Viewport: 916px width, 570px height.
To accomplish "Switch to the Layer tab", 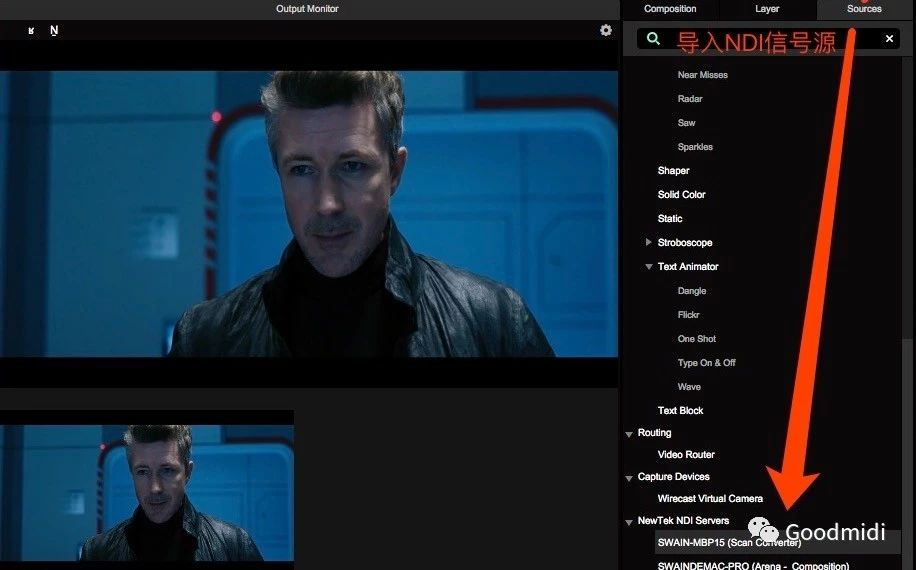I will [x=767, y=9].
